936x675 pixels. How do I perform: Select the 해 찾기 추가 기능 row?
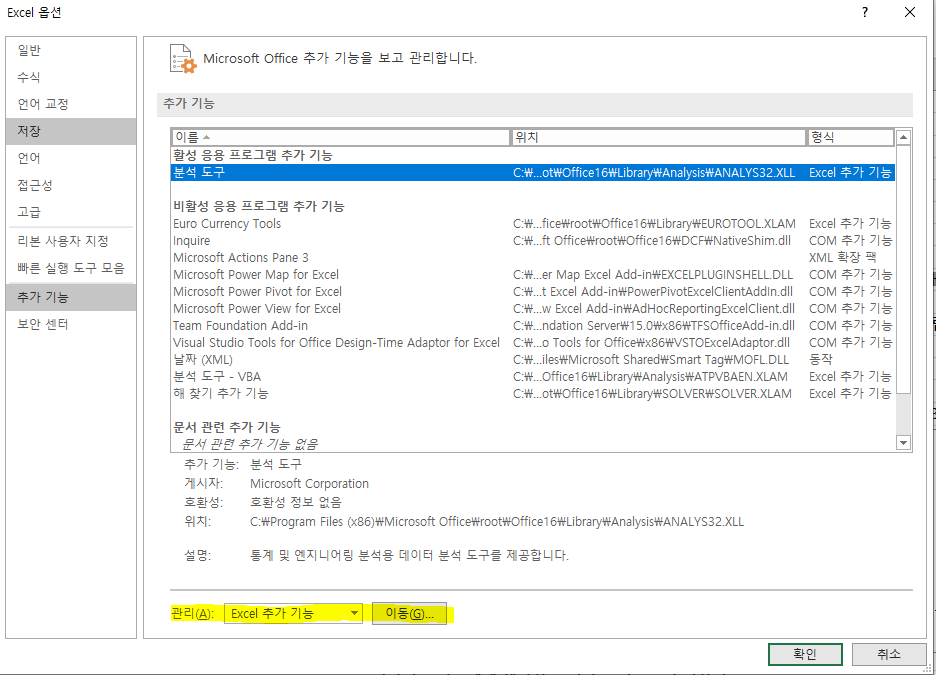(533, 394)
